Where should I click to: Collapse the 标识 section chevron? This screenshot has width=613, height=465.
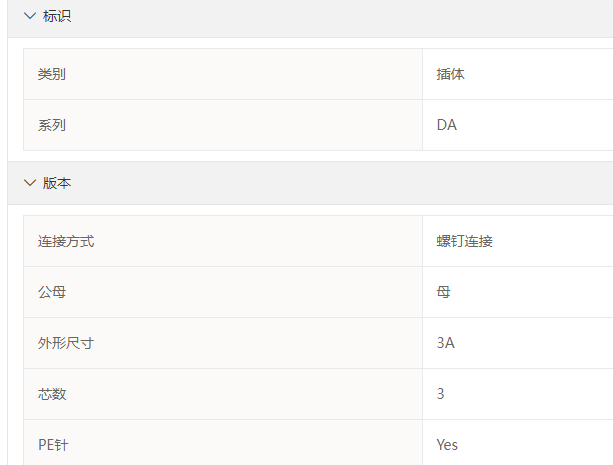tap(30, 16)
